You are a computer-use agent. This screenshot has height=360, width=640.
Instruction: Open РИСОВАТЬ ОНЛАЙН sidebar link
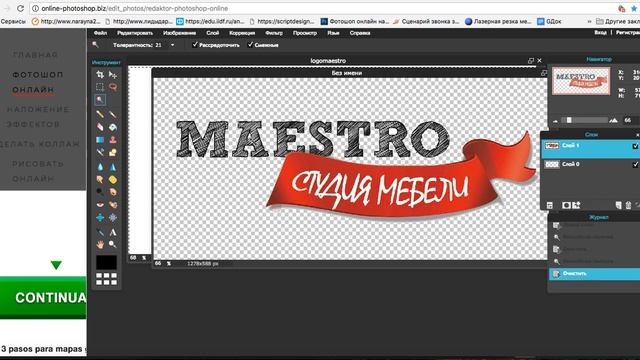pos(38,171)
